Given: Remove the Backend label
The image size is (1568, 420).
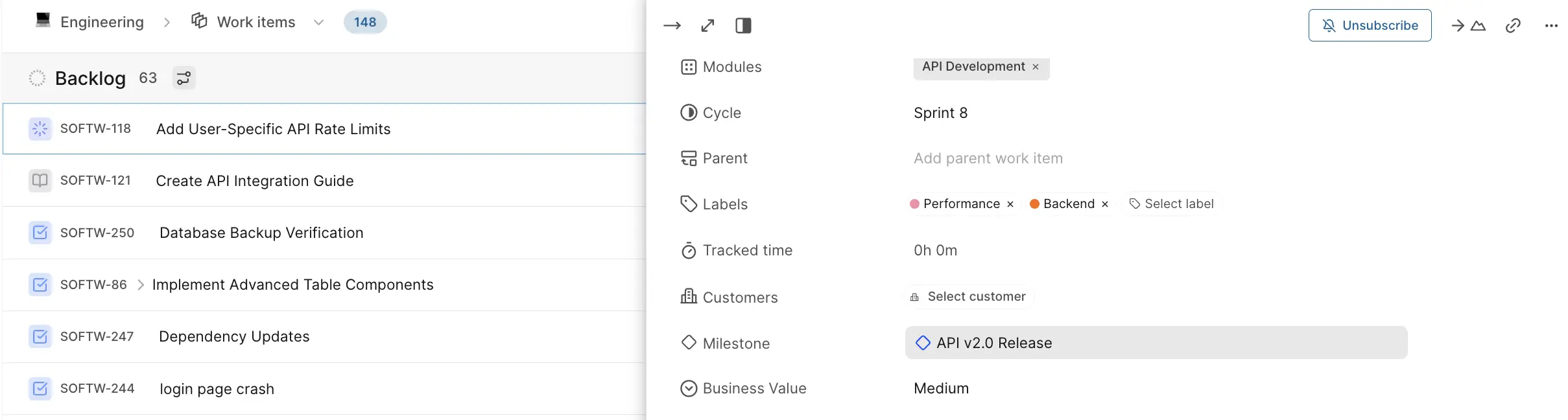Looking at the screenshot, I should point(1105,204).
